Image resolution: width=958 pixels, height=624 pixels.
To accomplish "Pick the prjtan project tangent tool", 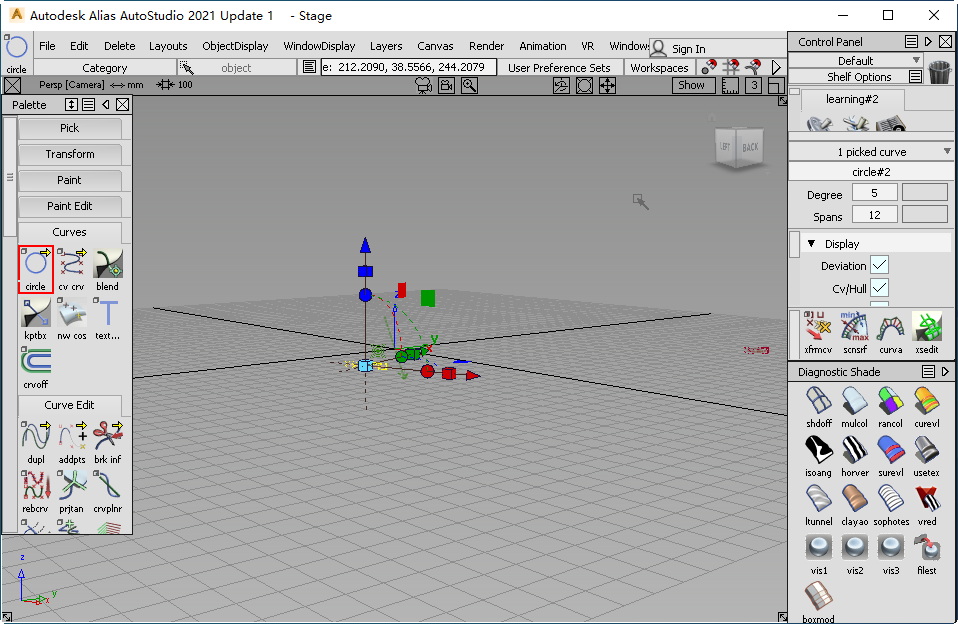I will tap(71, 491).
